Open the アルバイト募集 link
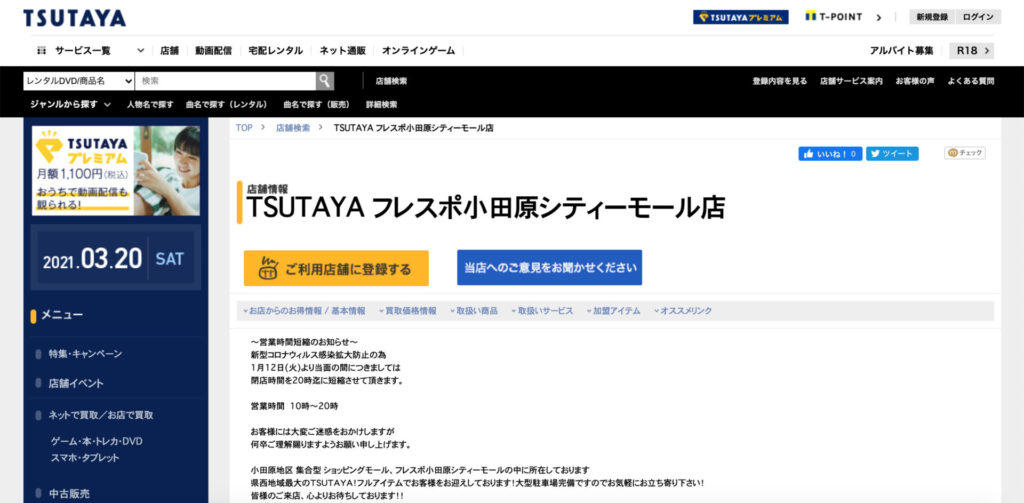Image resolution: width=1024 pixels, height=503 pixels. pos(901,50)
